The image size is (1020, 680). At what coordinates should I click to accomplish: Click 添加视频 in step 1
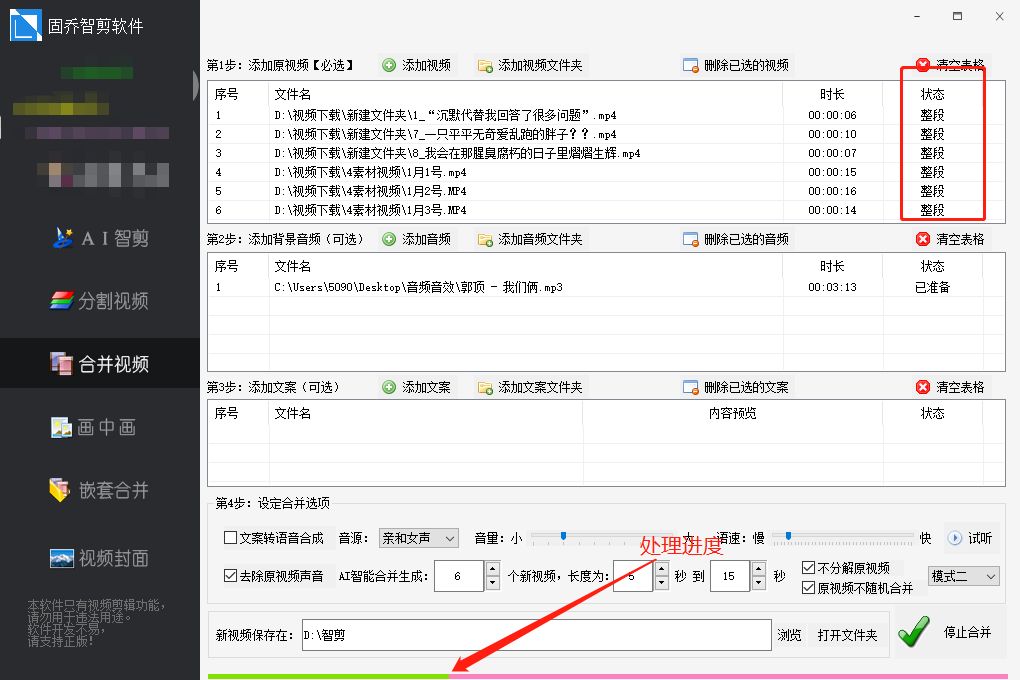pos(417,65)
